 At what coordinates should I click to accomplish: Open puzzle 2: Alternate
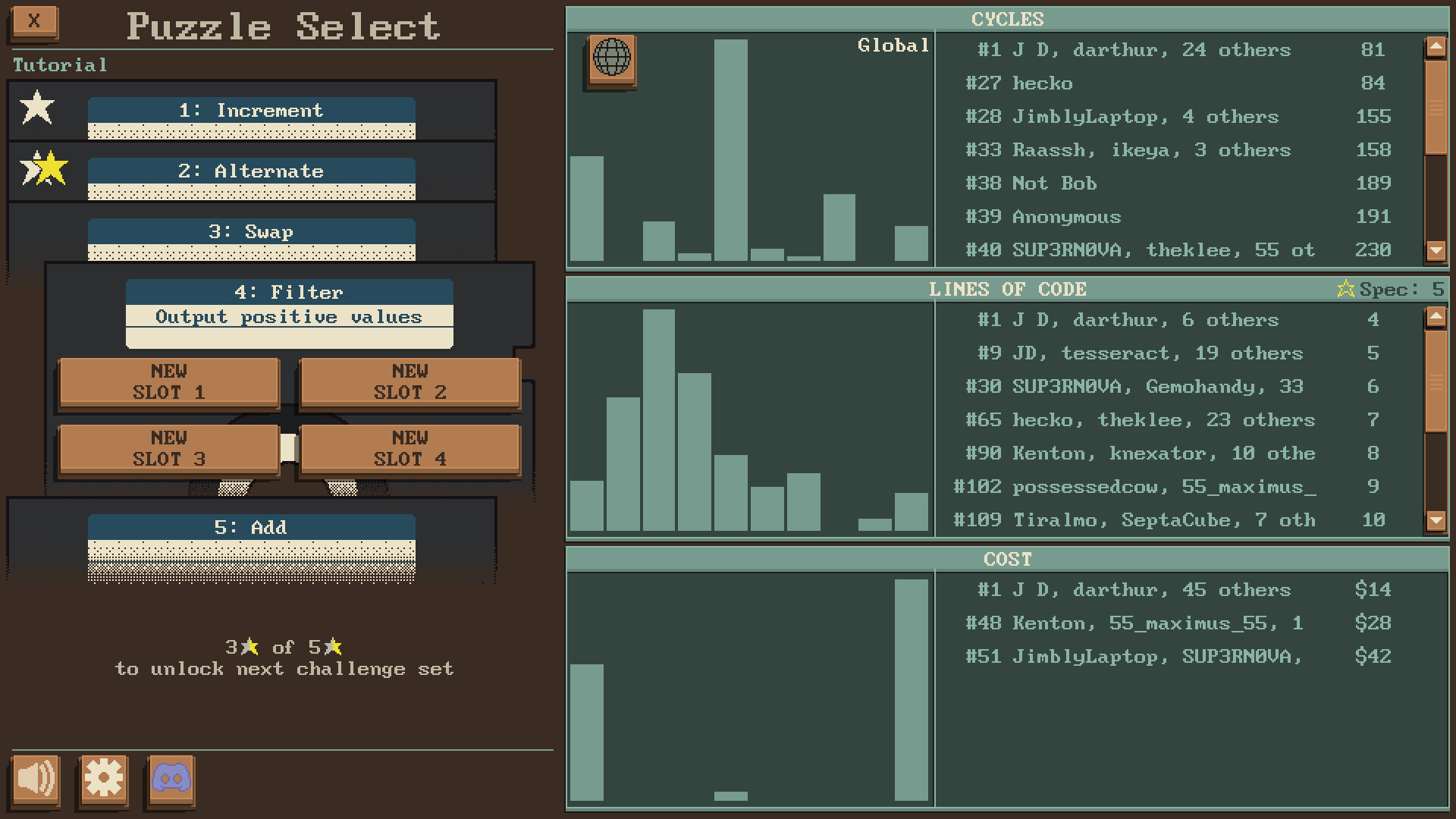pyautogui.click(x=251, y=171)
